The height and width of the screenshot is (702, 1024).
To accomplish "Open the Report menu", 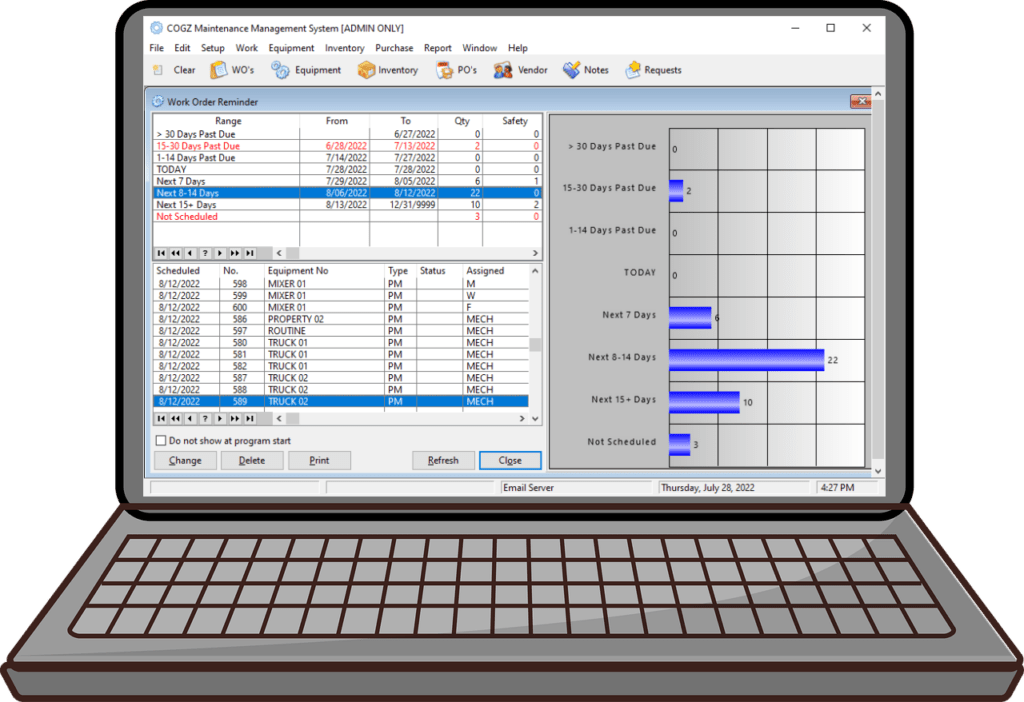I will tap(437, 47).
